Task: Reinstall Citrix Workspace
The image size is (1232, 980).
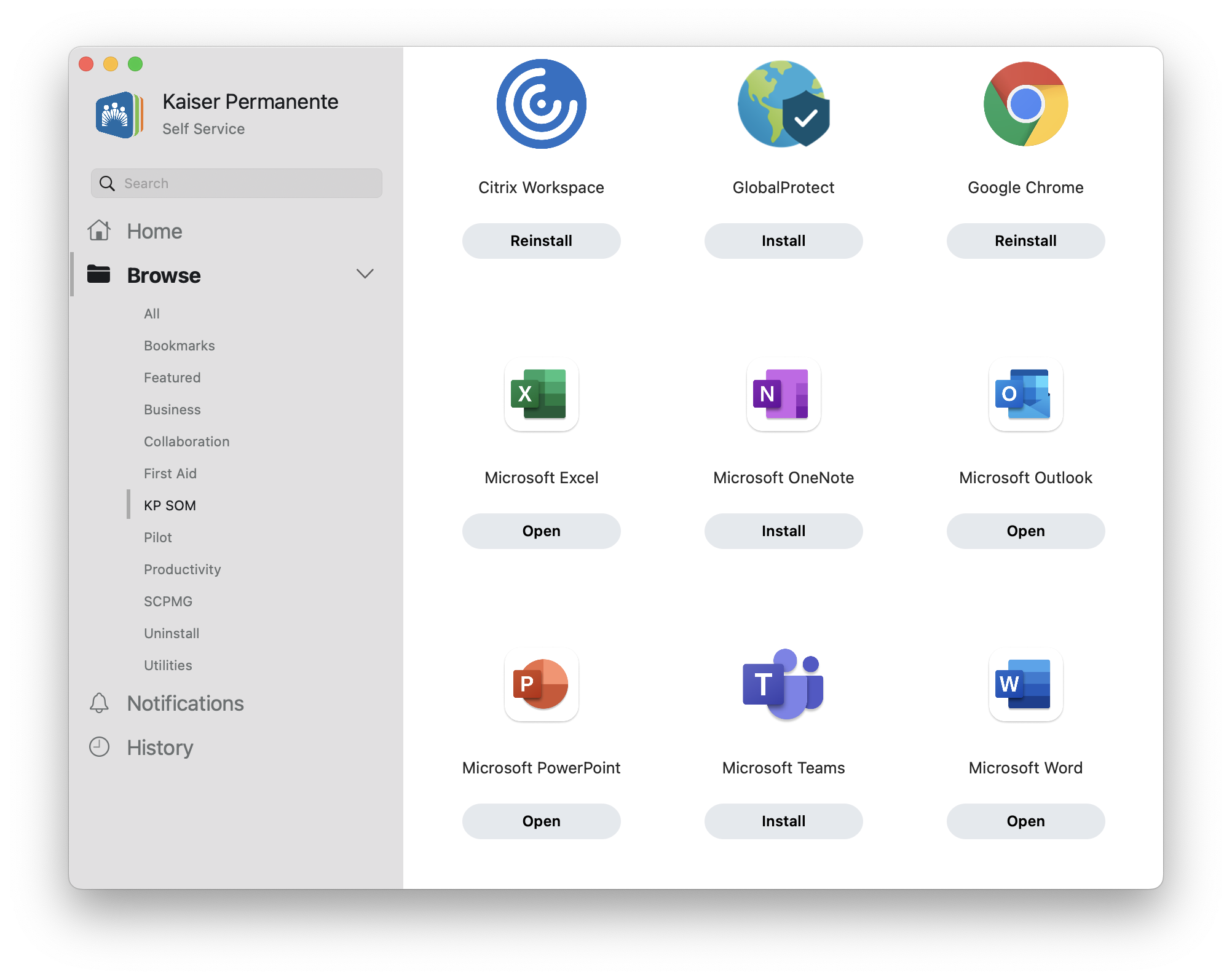Action: (x=541, y=241)
